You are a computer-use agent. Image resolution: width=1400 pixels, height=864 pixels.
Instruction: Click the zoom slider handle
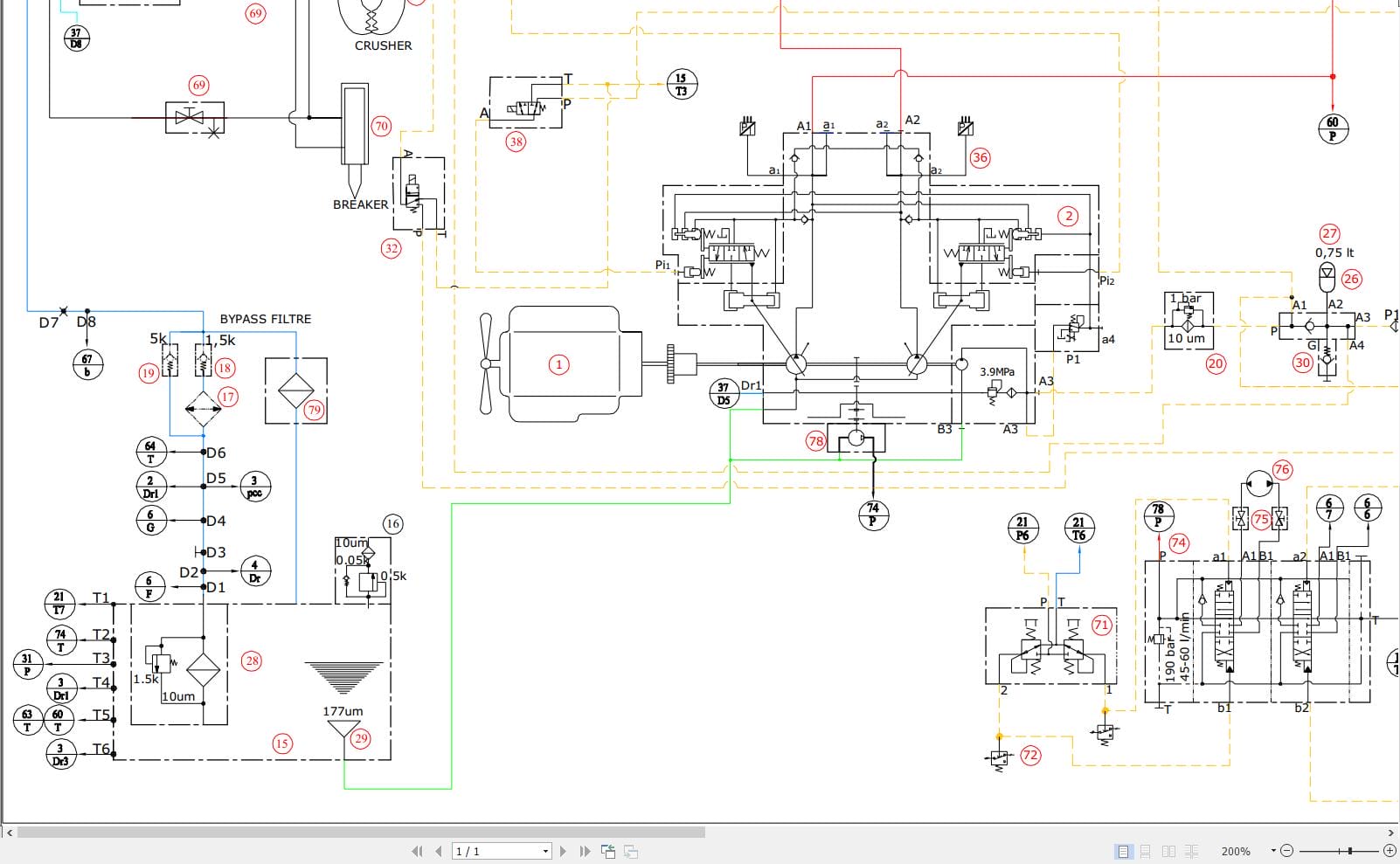tap(1350, 850)
